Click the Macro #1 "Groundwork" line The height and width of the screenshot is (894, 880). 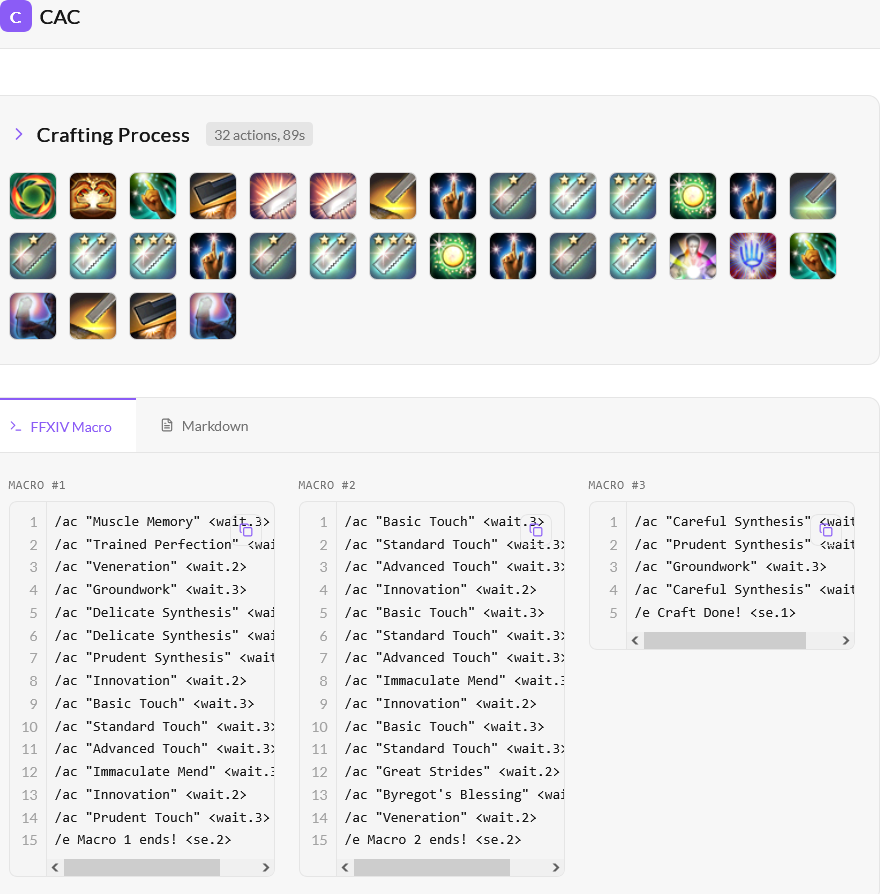(150, 589)
